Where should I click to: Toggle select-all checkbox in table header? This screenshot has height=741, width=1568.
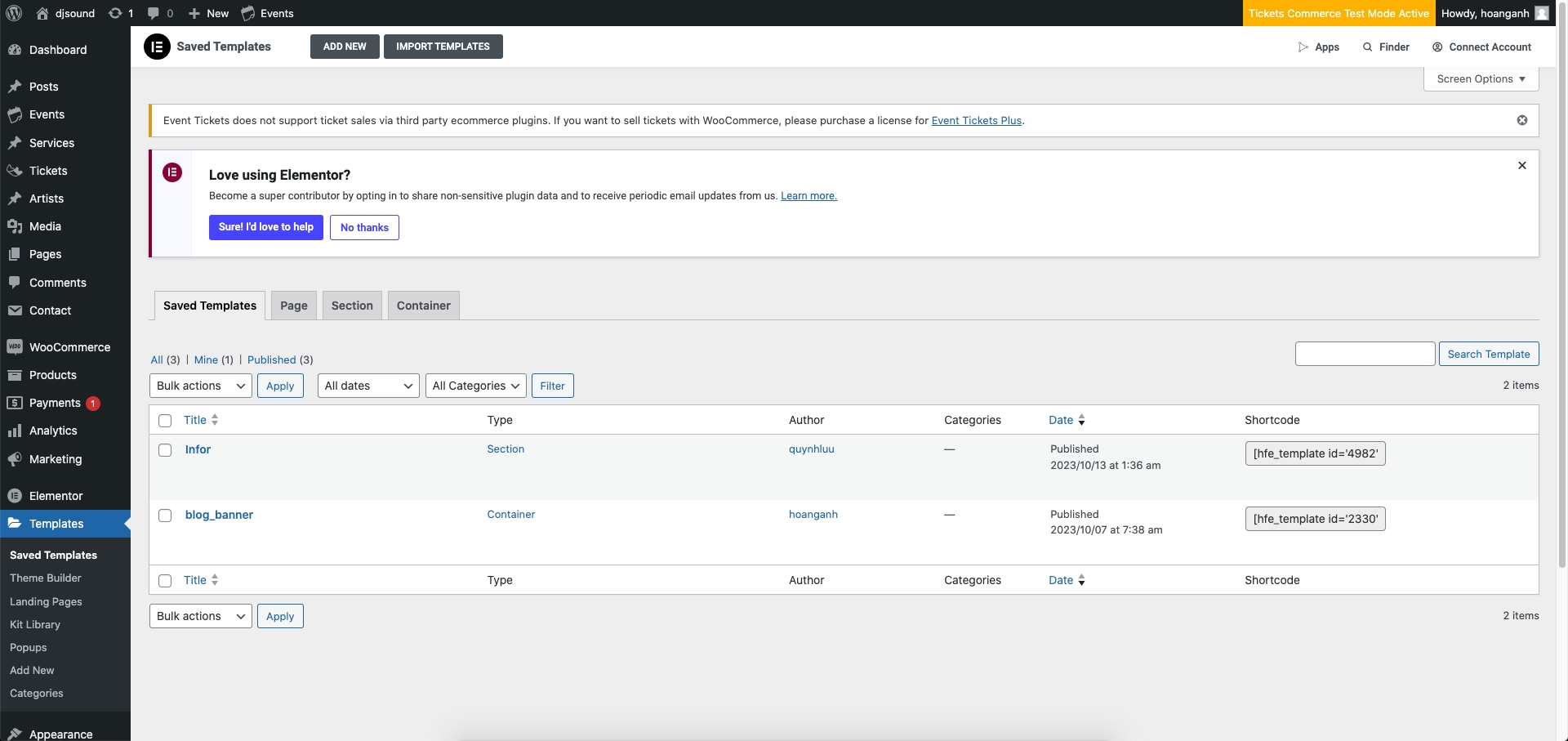[165, 421]
